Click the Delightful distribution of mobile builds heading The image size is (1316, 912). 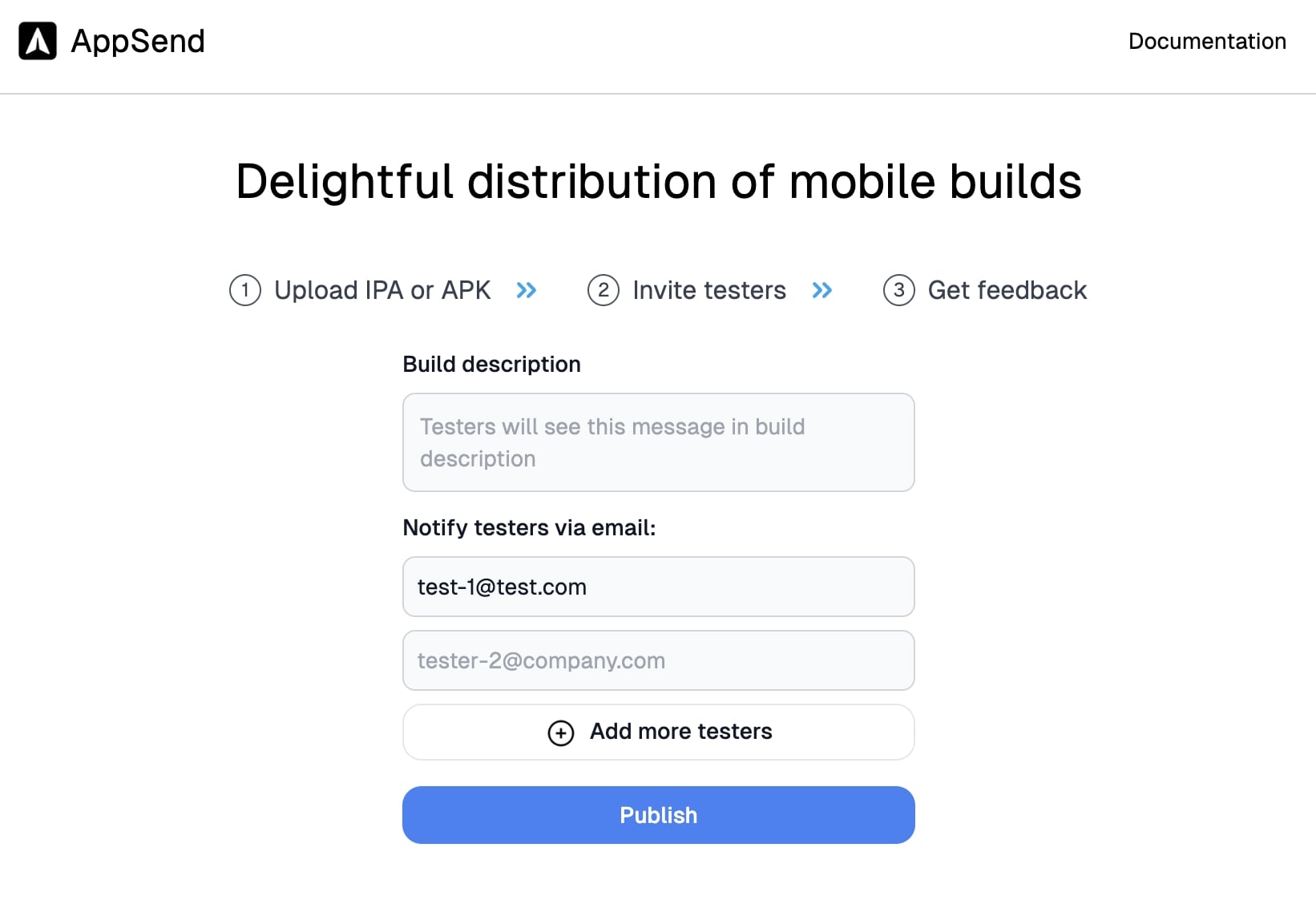(x=658, y=181)
